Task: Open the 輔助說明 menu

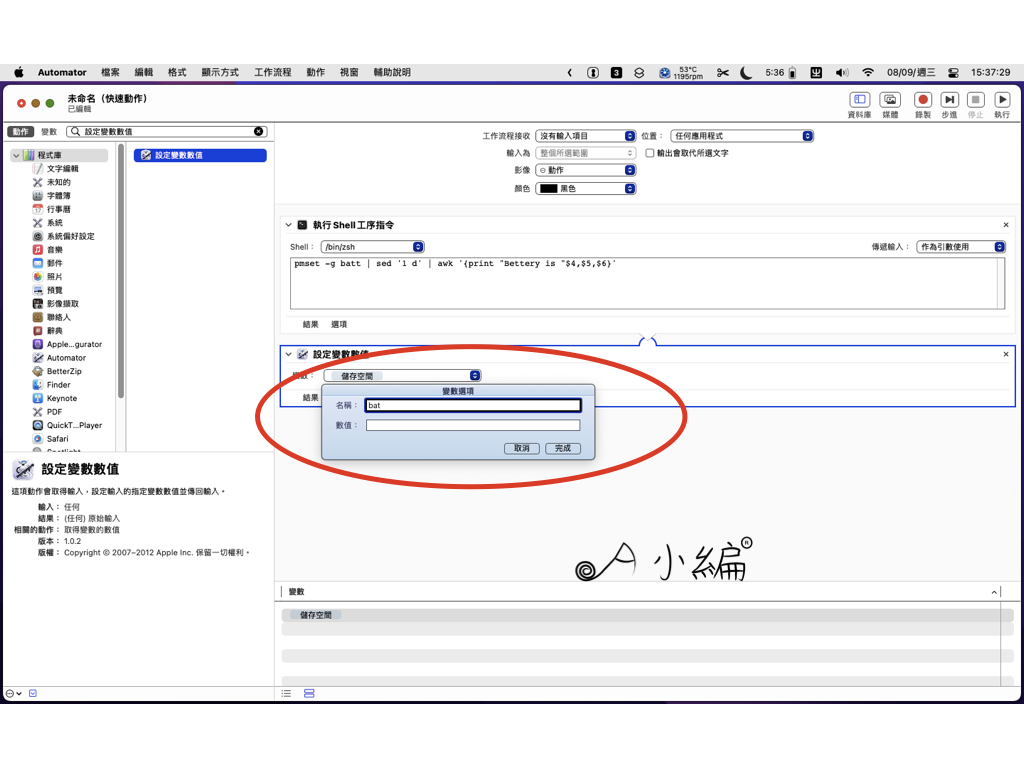Action: (392, 72)
